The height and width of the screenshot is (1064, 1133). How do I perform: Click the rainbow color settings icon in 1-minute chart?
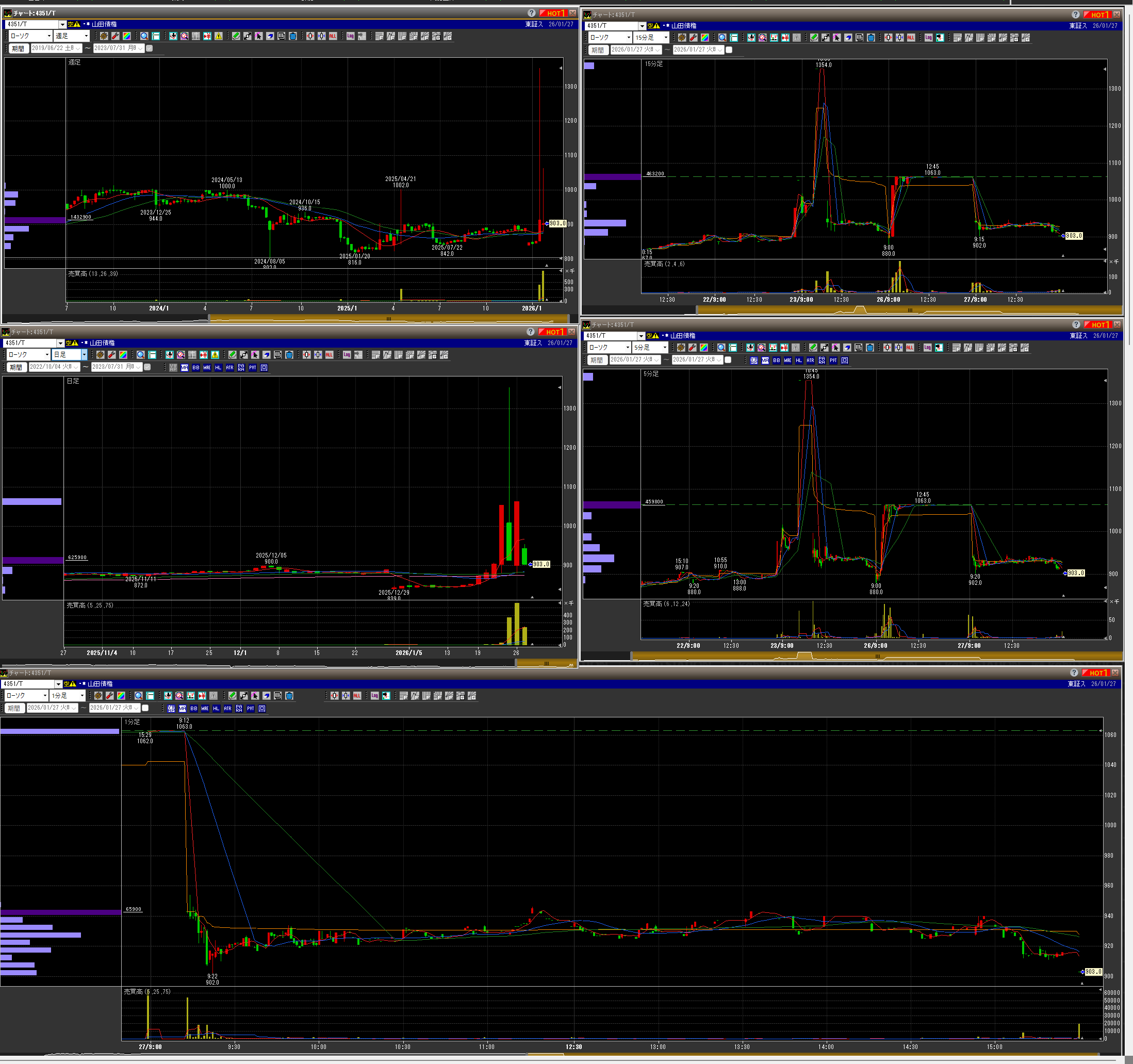tap(121, 695)
